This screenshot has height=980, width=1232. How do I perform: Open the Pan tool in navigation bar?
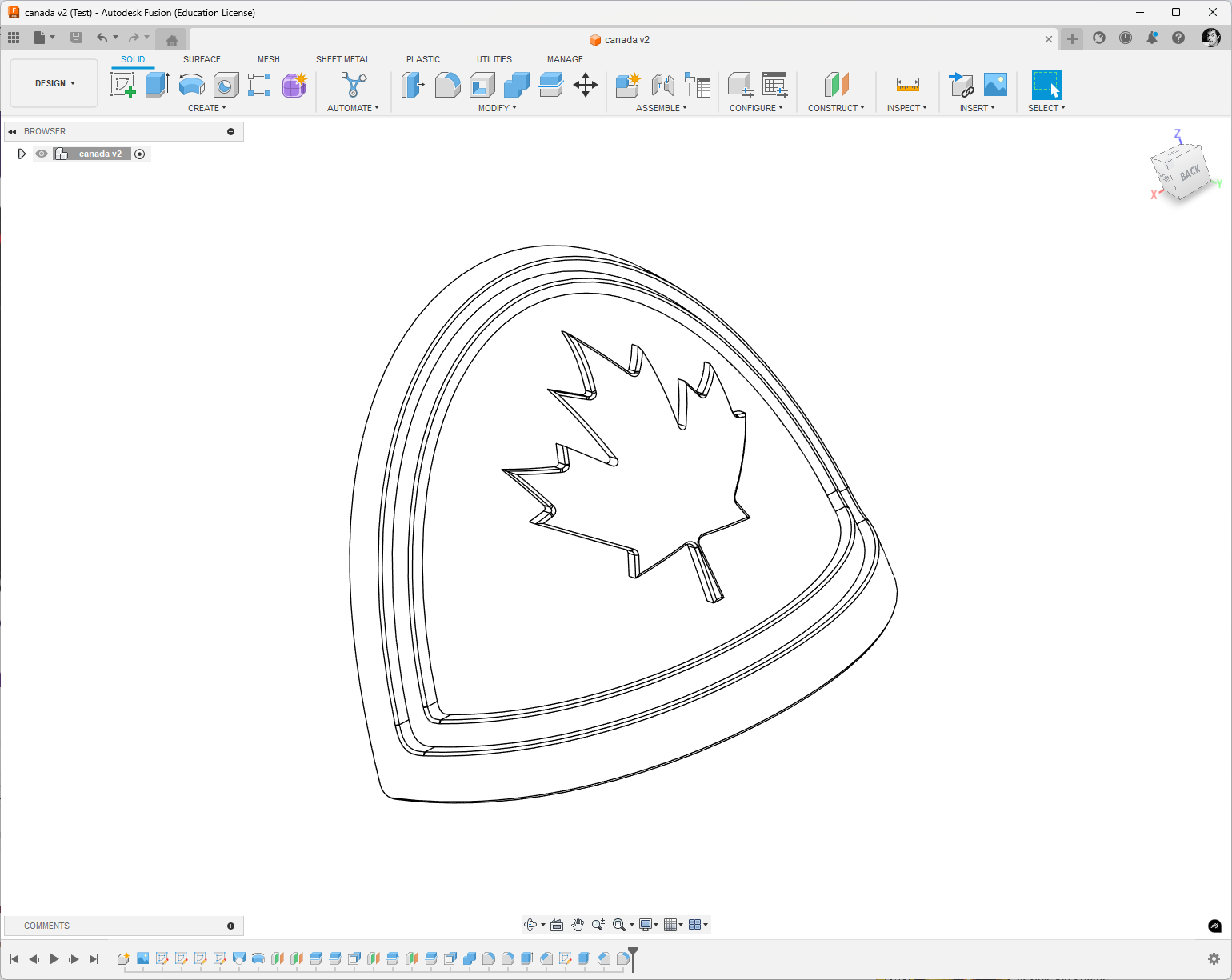coord(578,925)
